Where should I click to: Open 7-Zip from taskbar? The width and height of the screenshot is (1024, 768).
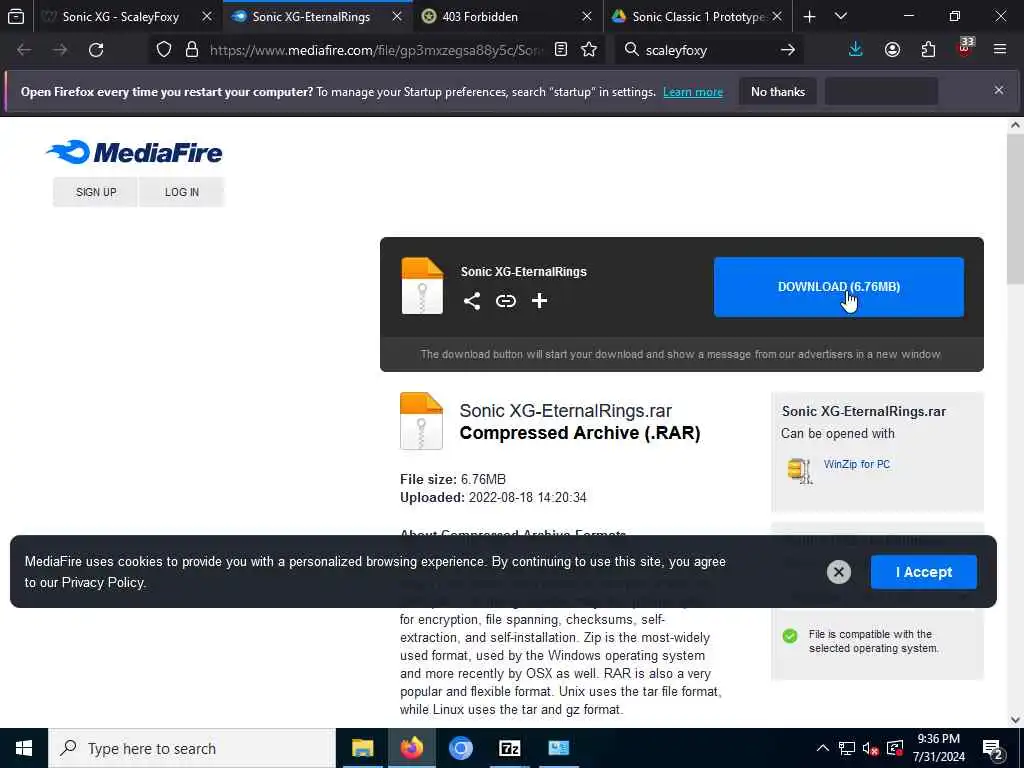click(509, 748)
